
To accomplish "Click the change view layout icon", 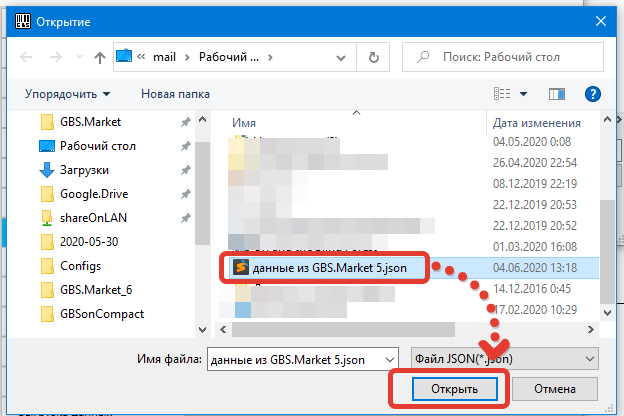I will [x=503, y=94].
